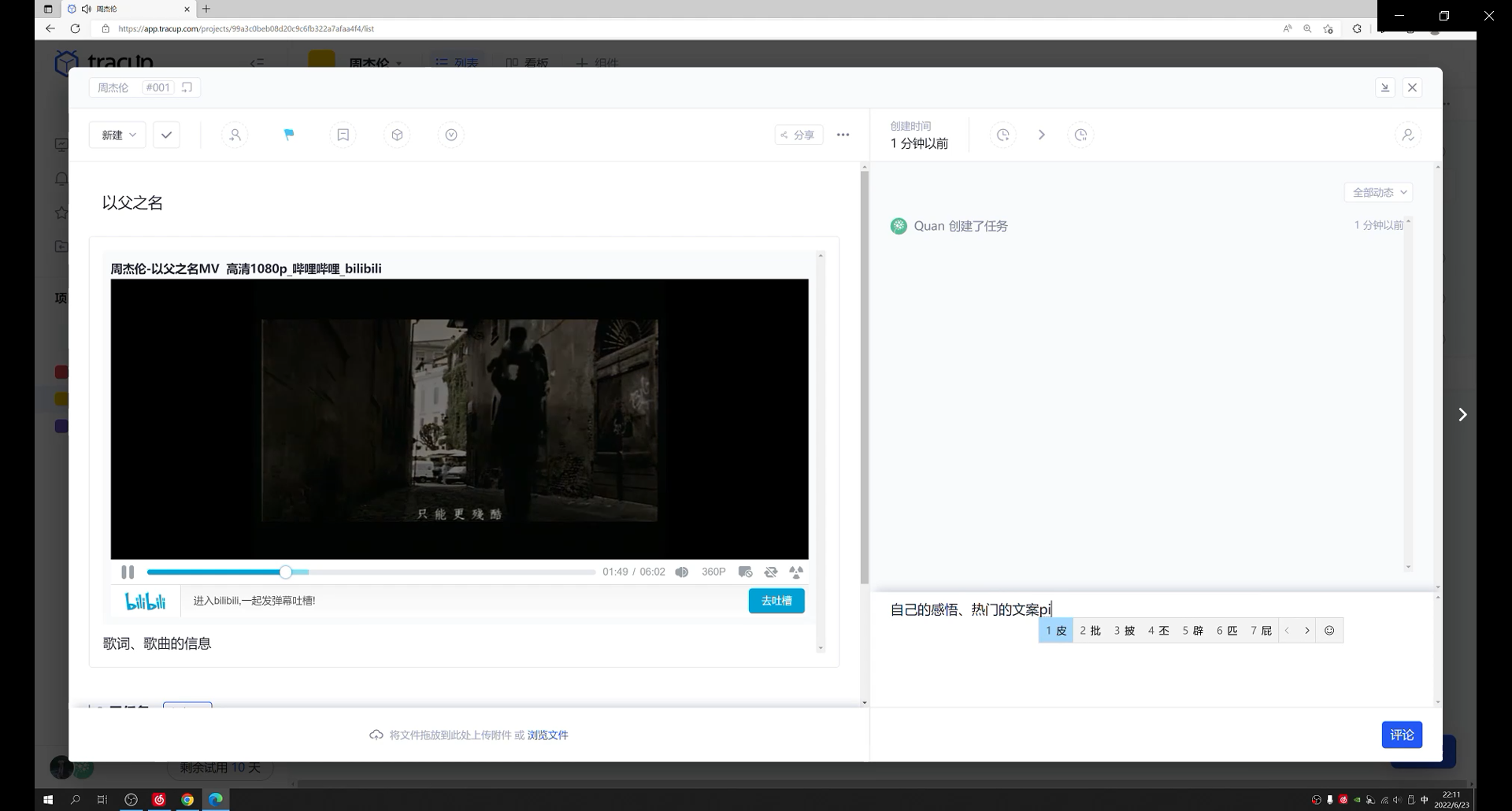Screen dimensions: 1512x811
Task: Select IME candidate 2 批
Action: tap(1090, 631)
